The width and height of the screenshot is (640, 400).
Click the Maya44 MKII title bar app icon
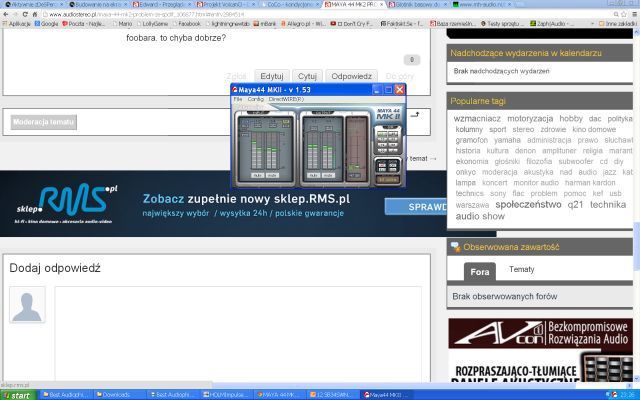(235, 90)
